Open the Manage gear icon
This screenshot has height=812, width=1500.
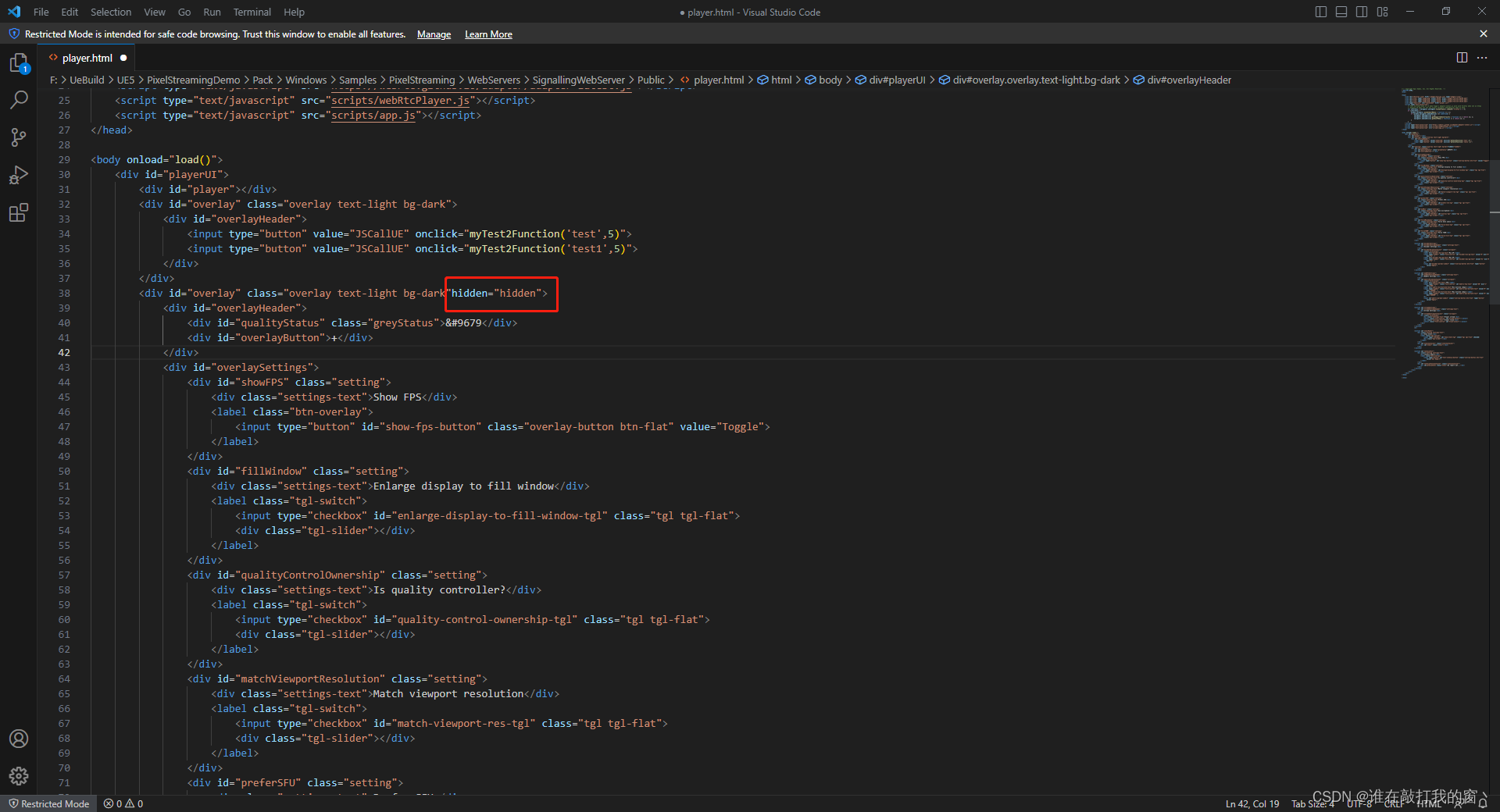19,775
